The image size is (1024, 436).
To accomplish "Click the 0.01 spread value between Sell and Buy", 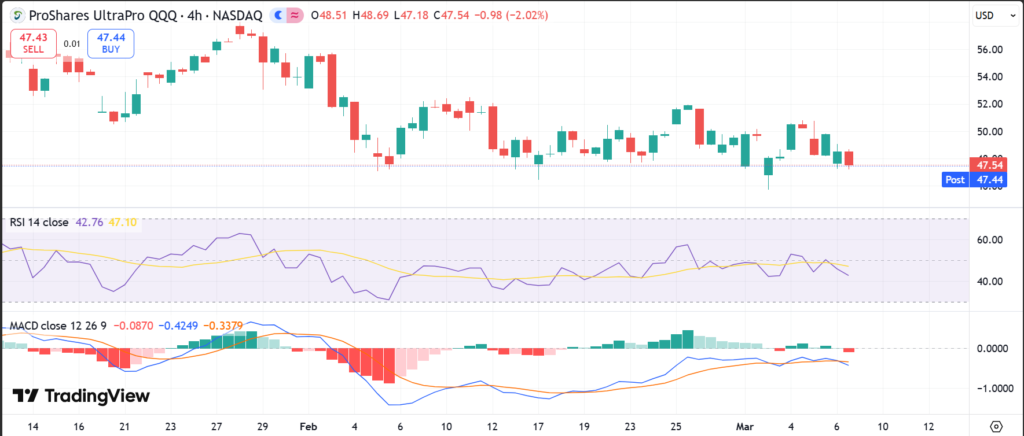I will [72, 44].
